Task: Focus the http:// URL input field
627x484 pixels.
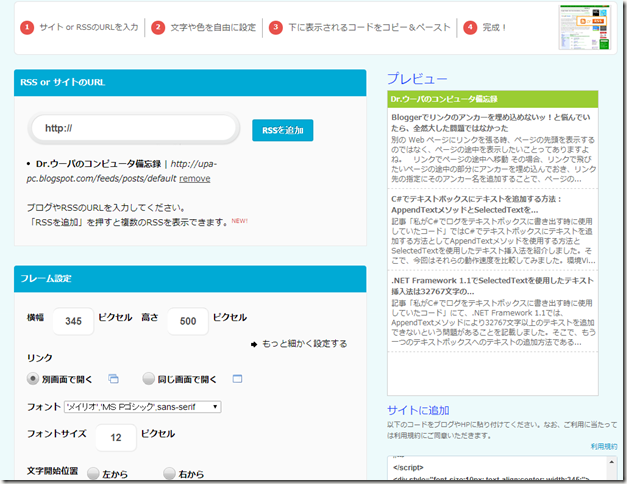Action: point(134,128)
